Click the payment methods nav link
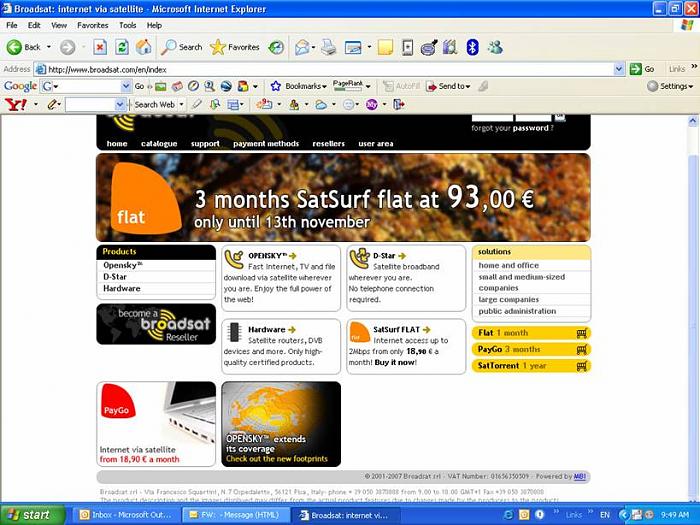 pos(266,144)
